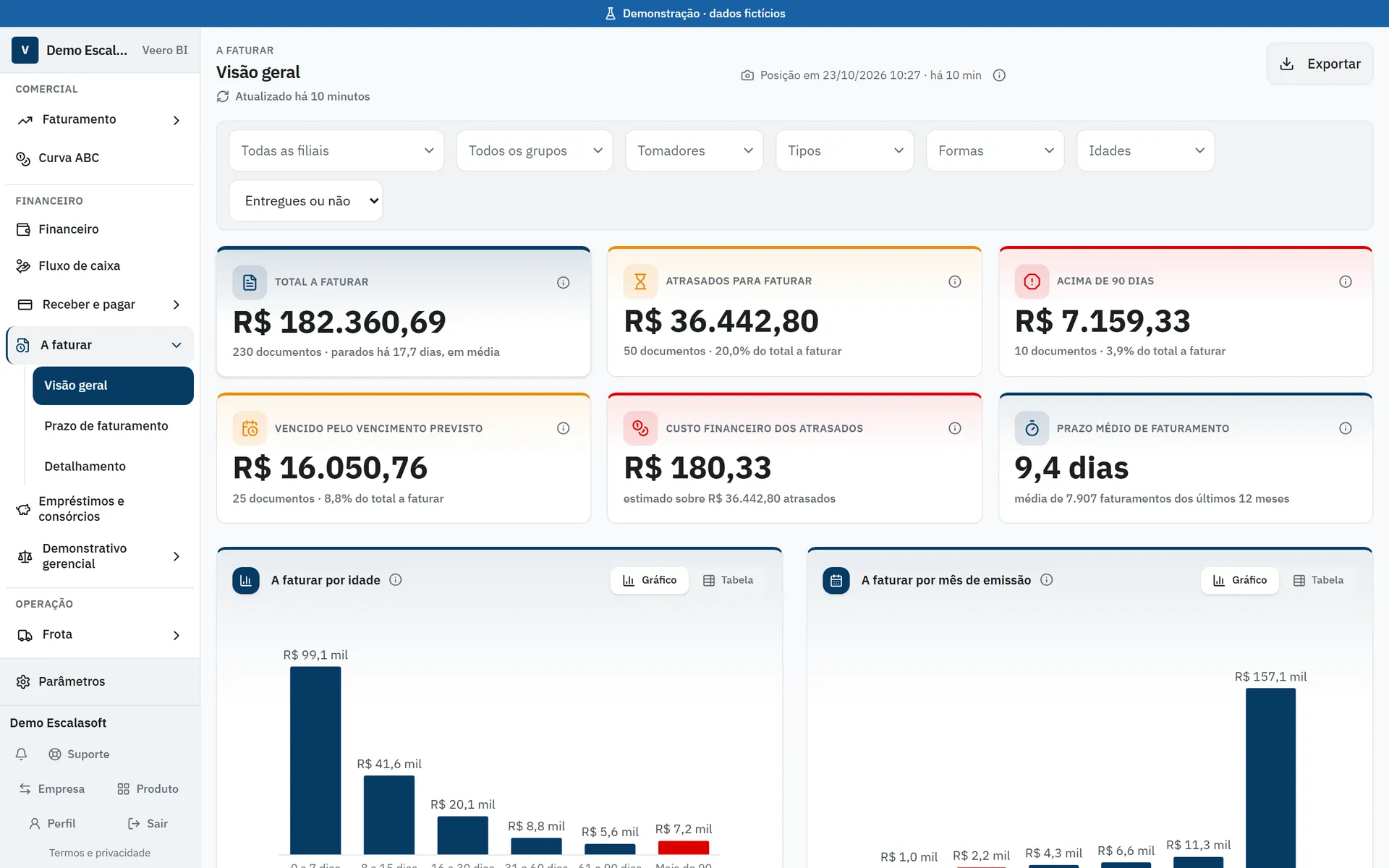Click the red Mais de 90 dias bar
The image size is (1389, 868).
click(x=684, y=848)
